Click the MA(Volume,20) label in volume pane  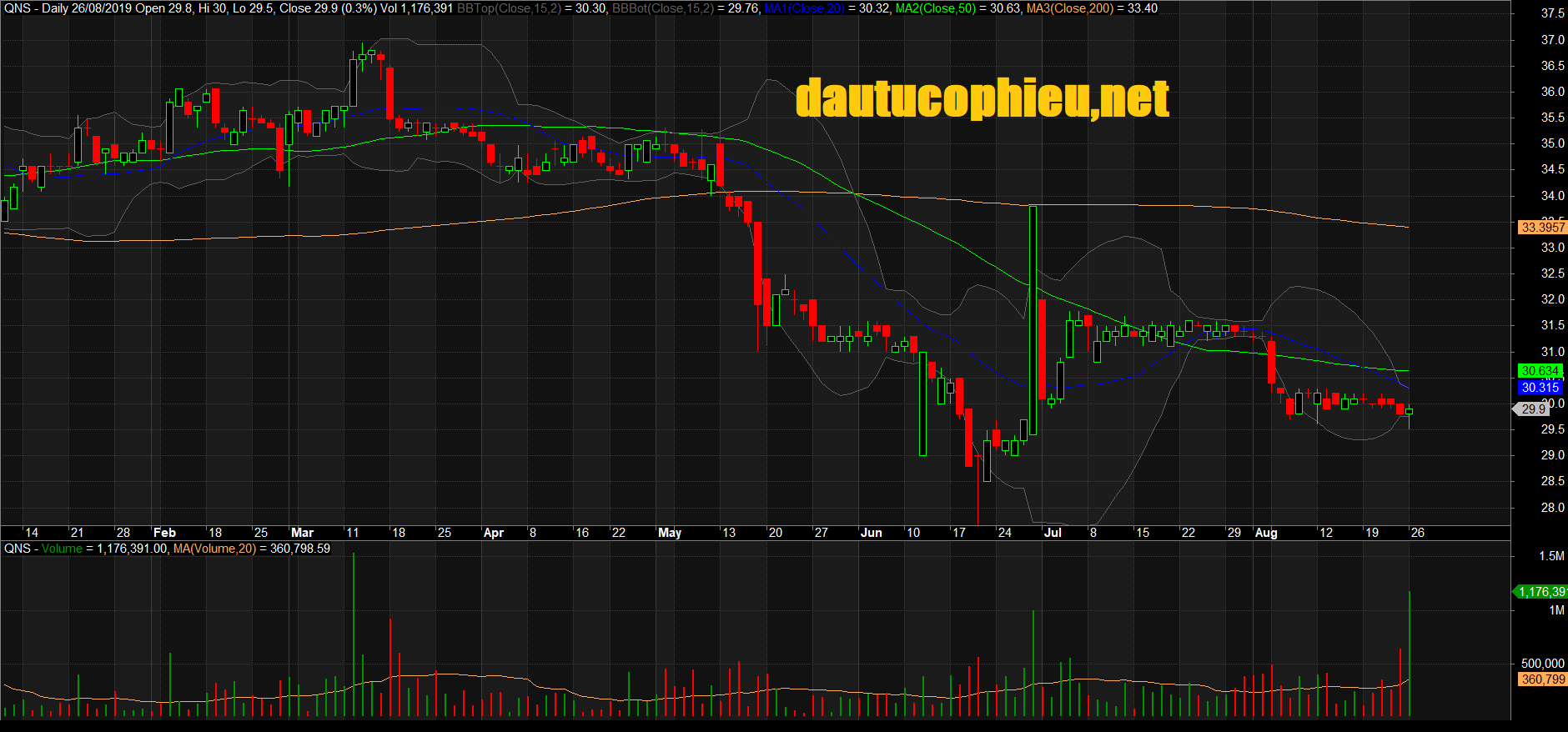214,549
